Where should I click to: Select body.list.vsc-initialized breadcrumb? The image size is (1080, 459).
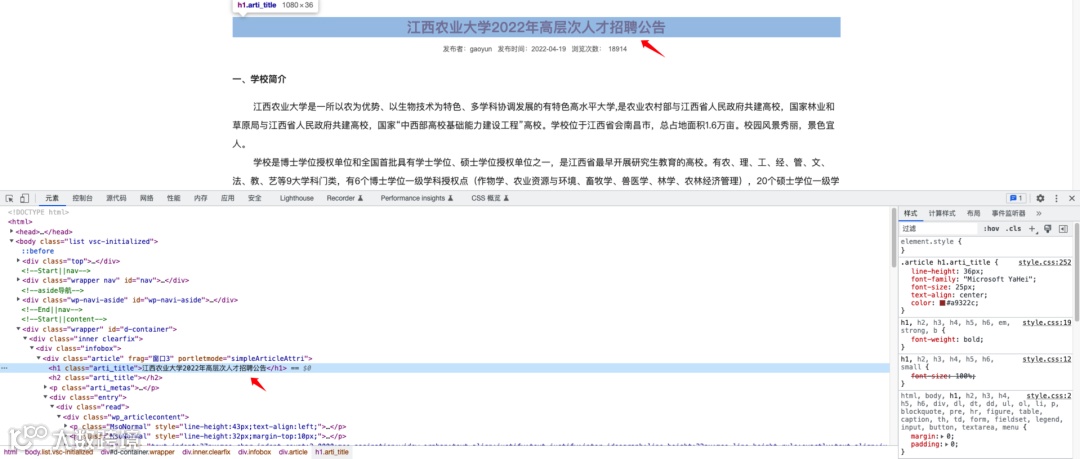pos(59,452)
